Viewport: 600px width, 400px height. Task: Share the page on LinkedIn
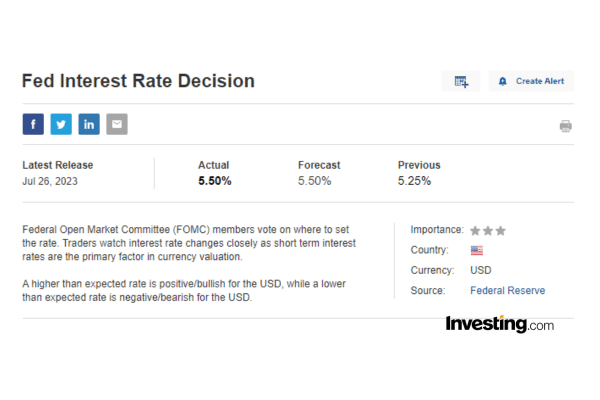pyautogui.click(x=89, y=124)
